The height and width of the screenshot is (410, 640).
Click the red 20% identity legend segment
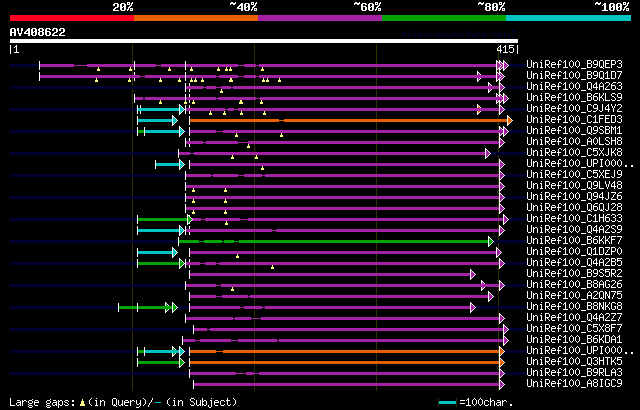[x=72, y=18]
